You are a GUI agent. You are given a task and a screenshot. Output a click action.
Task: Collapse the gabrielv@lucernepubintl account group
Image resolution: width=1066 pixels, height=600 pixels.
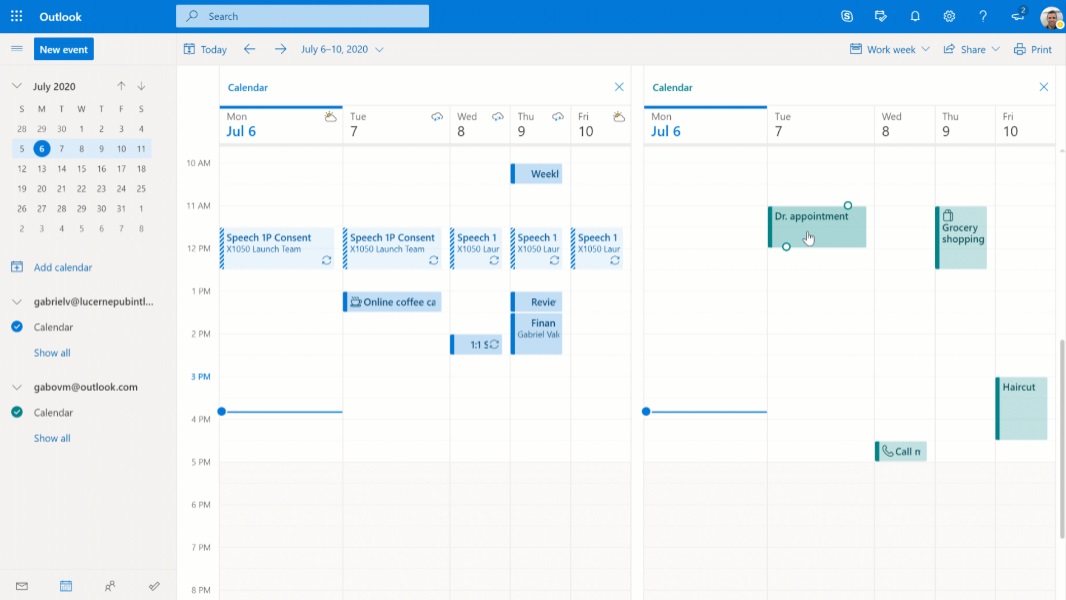point(17,302)
